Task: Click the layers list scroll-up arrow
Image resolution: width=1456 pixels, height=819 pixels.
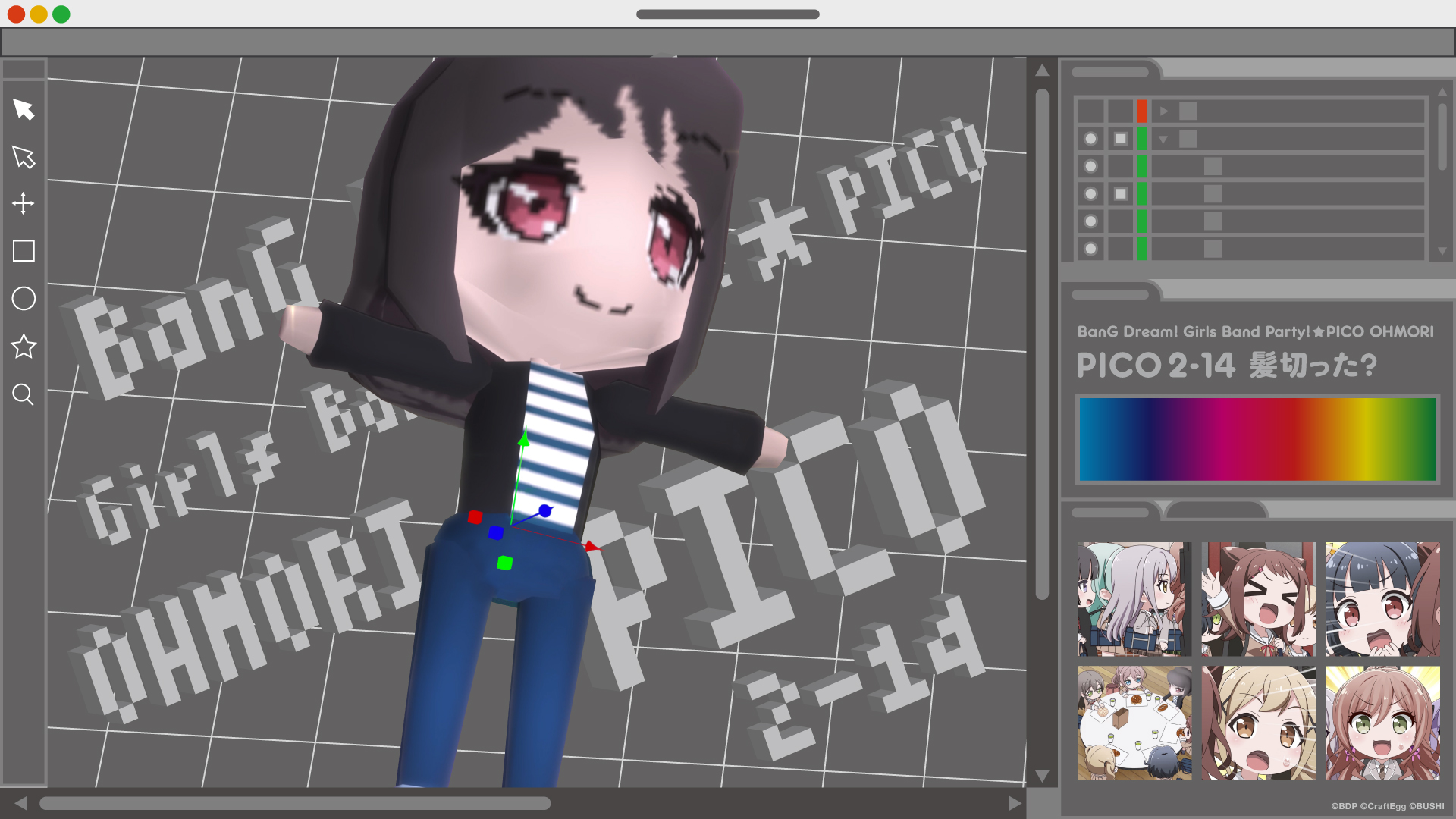Action: click(x=1442, y=91)
